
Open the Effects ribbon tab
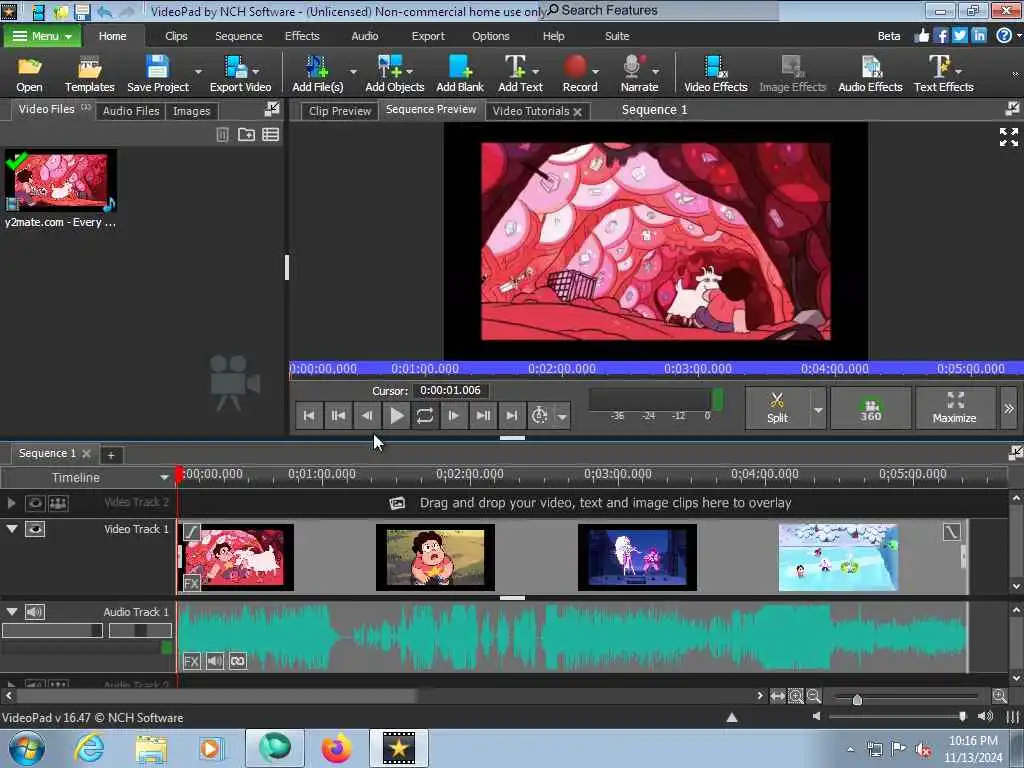[x=302, y=36]
